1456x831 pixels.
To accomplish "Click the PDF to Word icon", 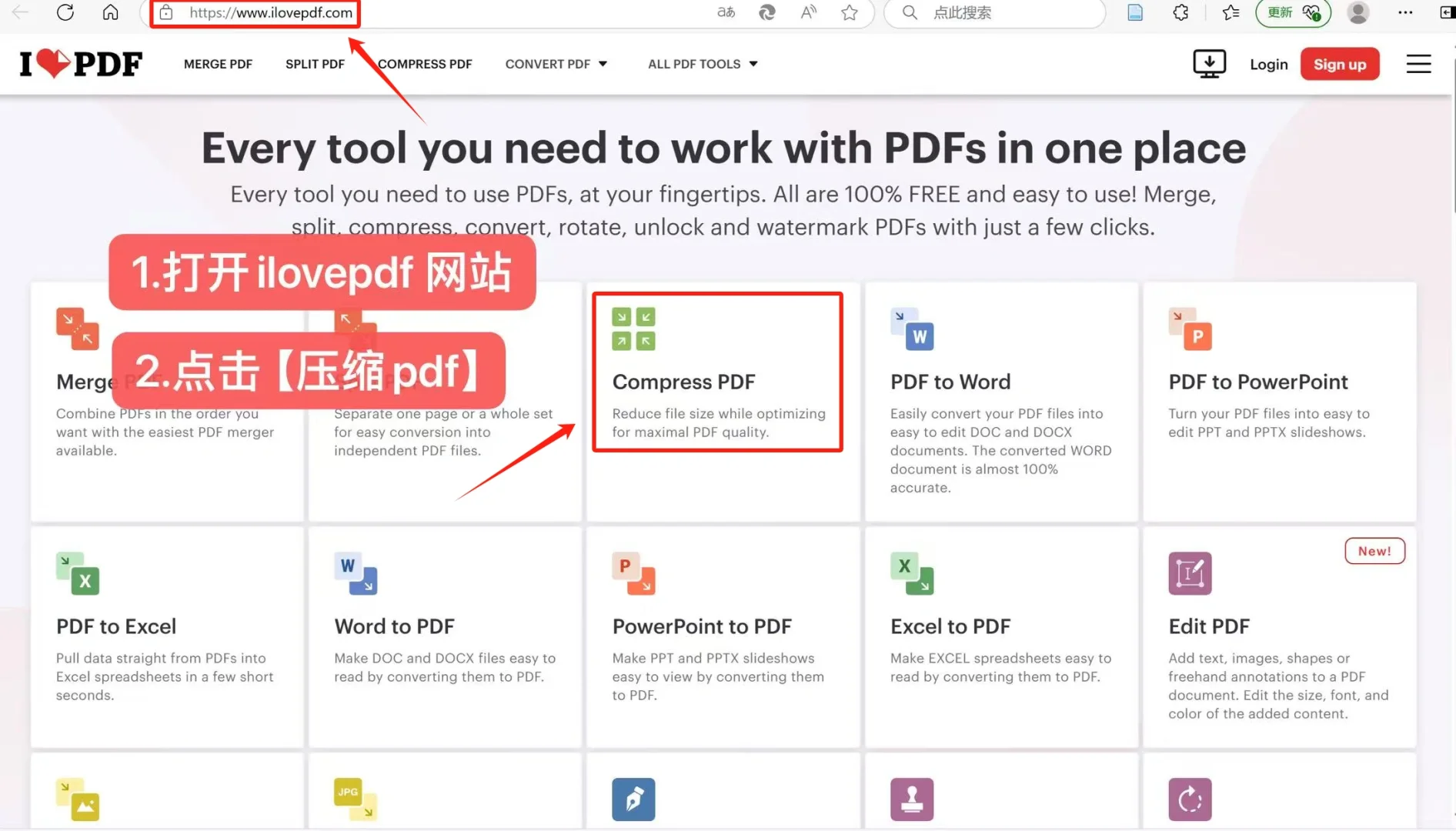I will 912,329.
